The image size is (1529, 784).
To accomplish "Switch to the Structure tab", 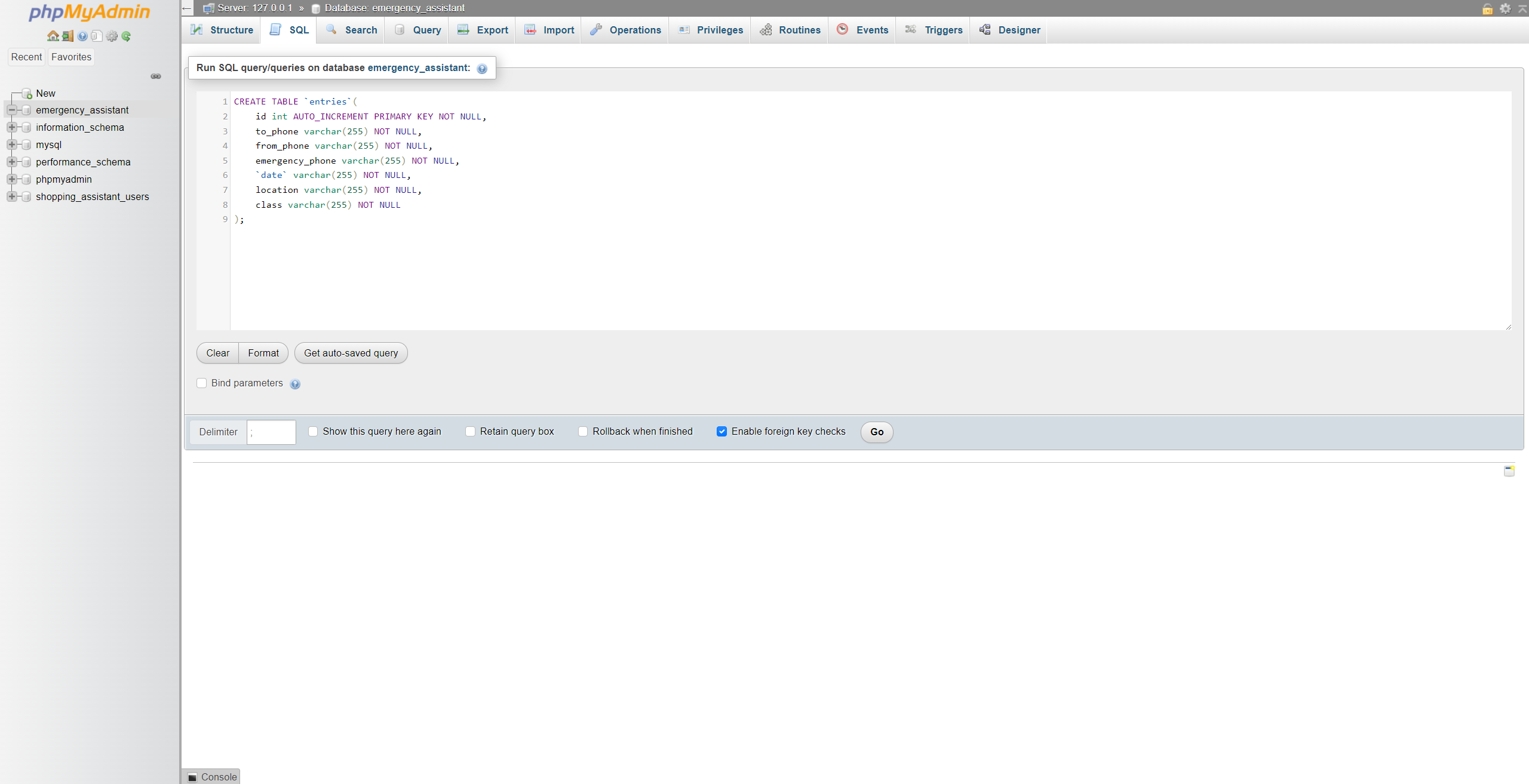I will 222,30.
